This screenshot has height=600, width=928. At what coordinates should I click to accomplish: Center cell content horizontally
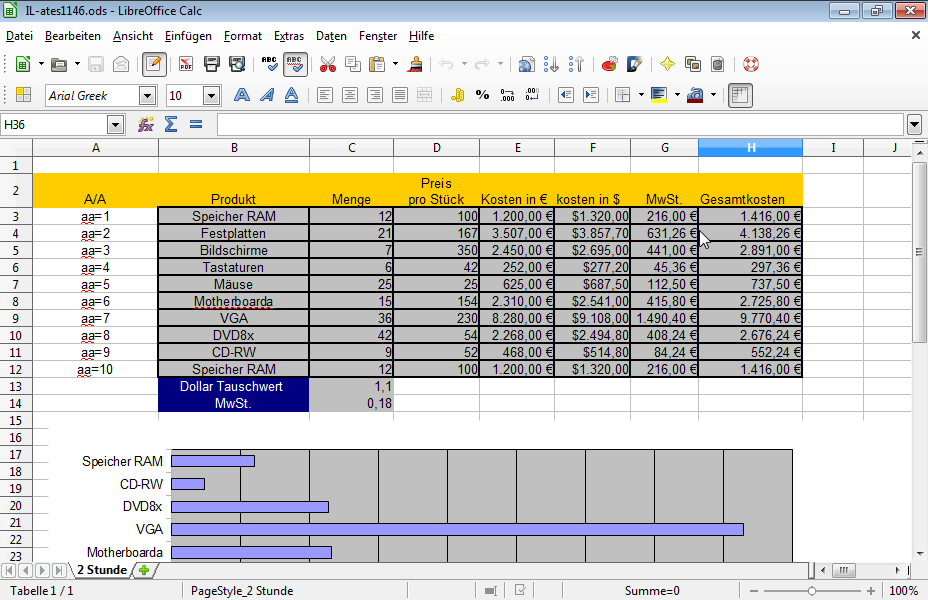tap(350, 95)
